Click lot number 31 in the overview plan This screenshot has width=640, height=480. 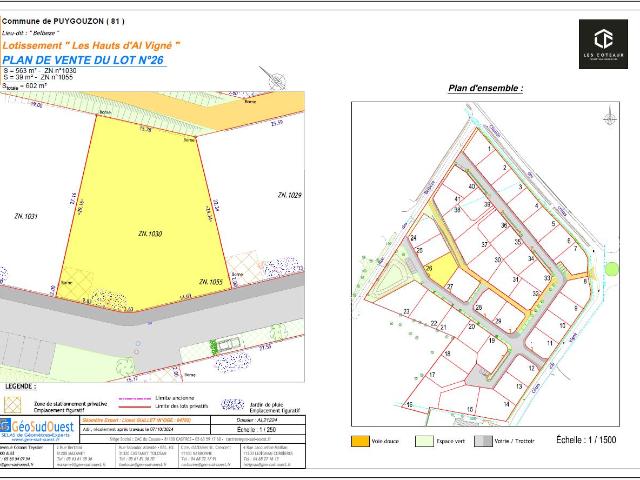tap(516, 280)
